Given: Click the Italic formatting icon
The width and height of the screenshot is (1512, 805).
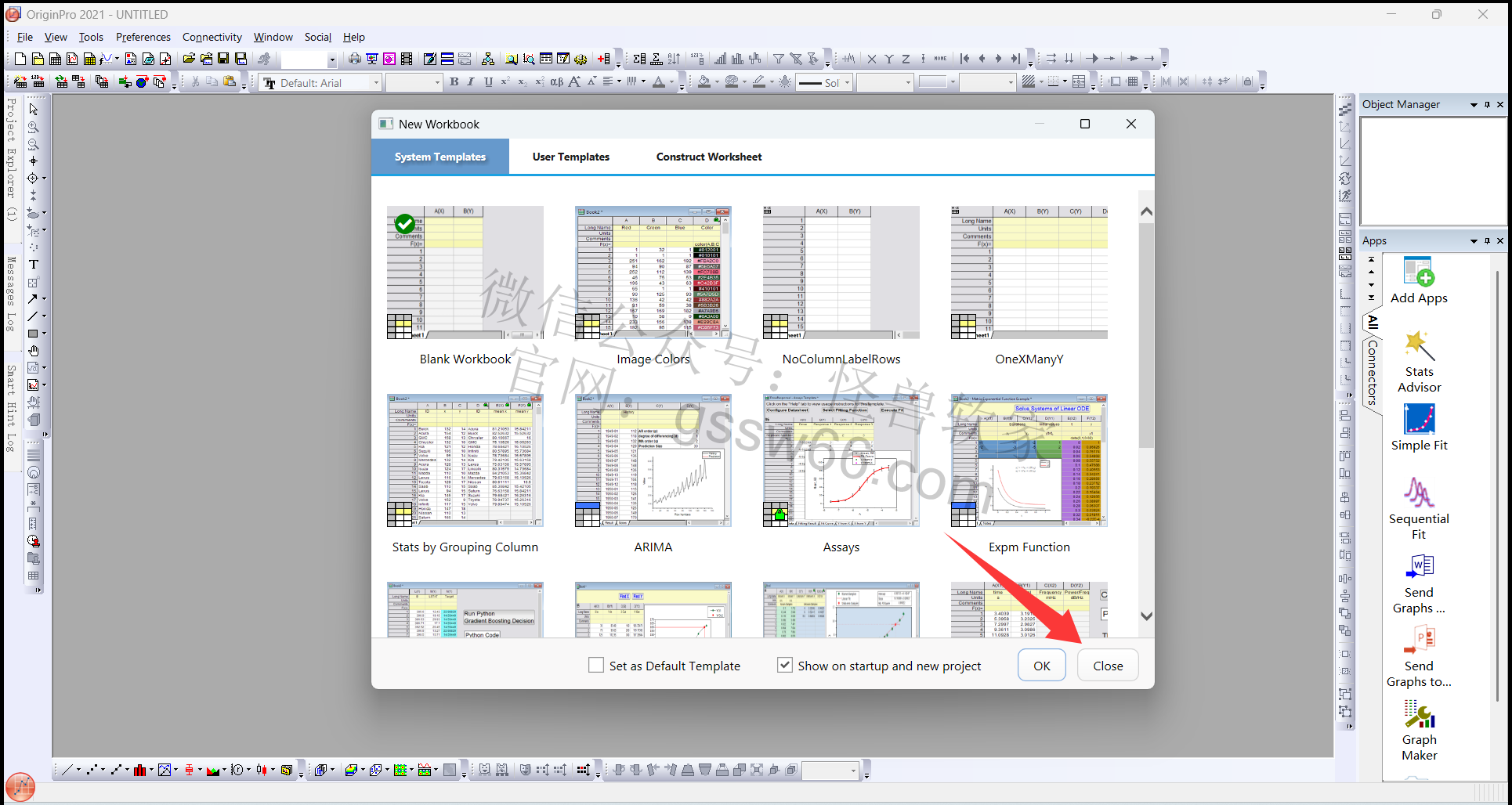Looking at the screenshot, I should tap(471, 82).
